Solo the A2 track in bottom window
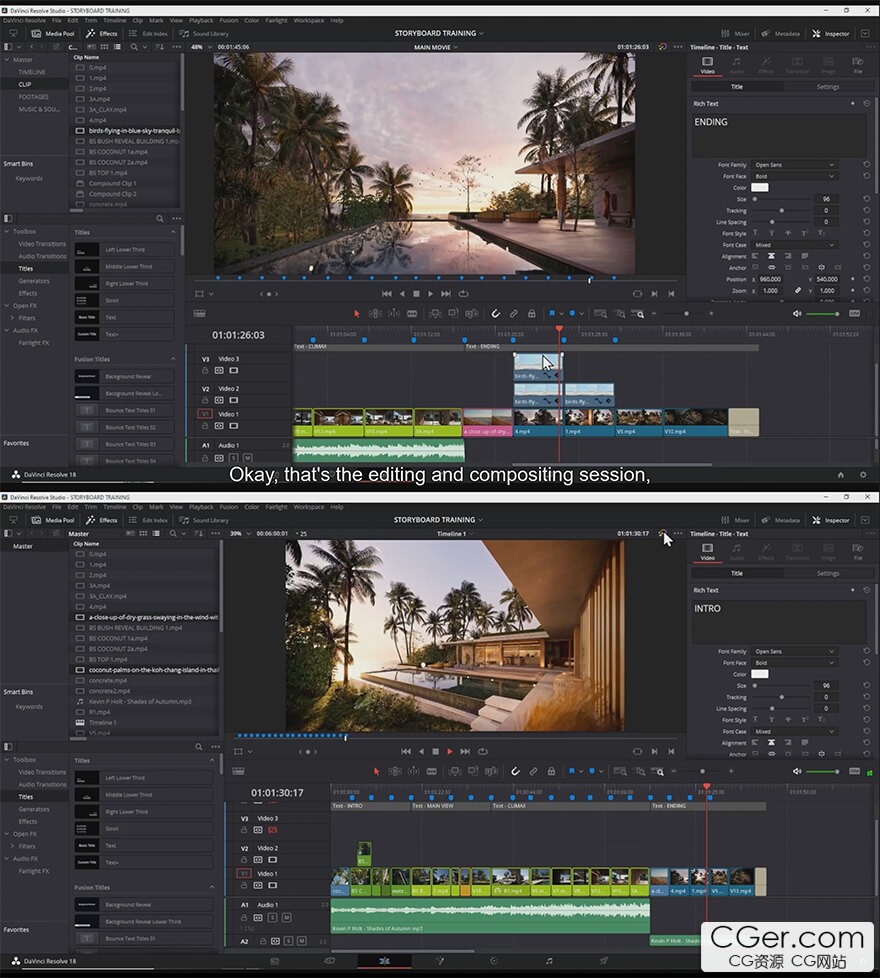 tap(288, 941)
